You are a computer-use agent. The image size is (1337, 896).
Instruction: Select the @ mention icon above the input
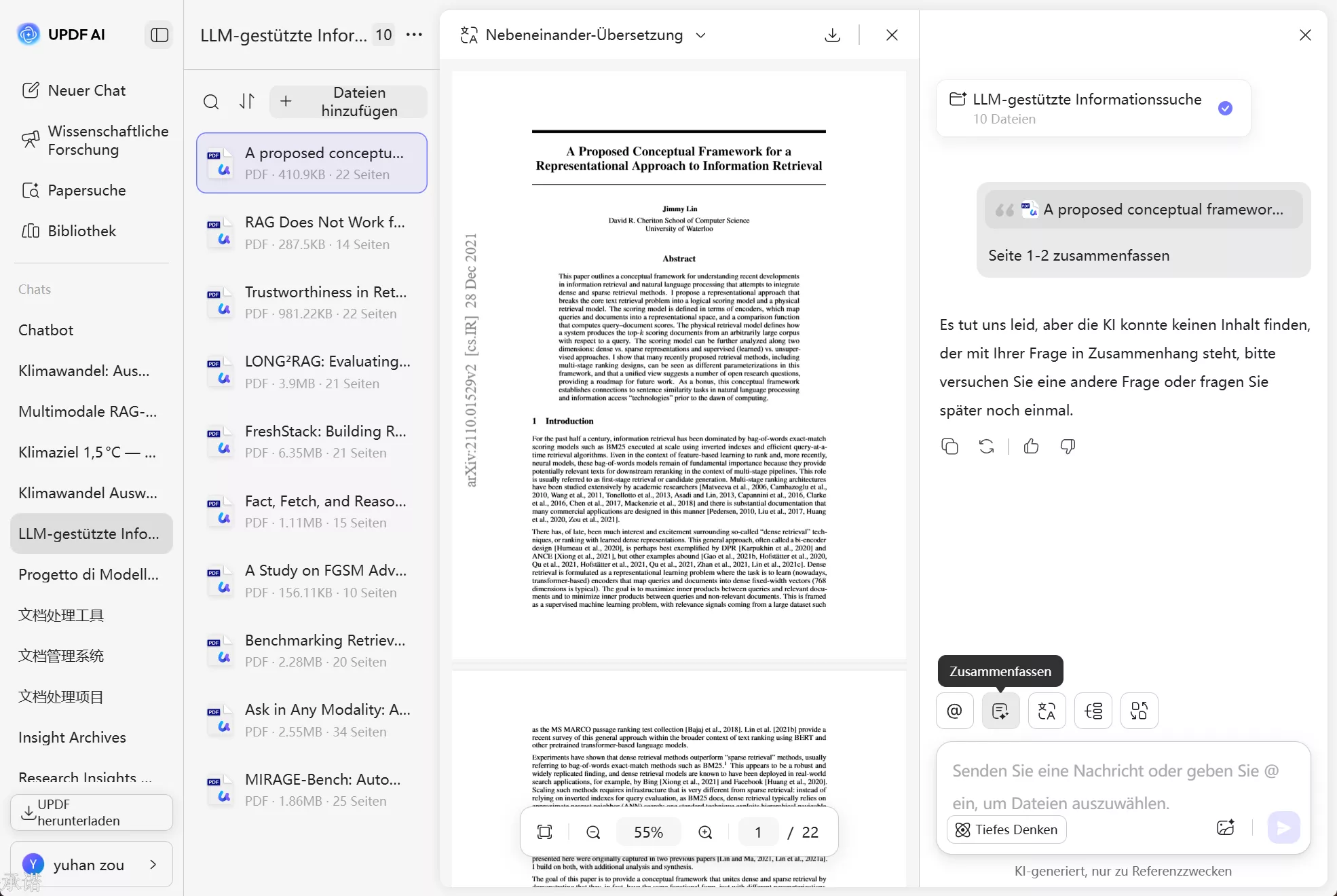pyautogui.click(x=954, y=711)
